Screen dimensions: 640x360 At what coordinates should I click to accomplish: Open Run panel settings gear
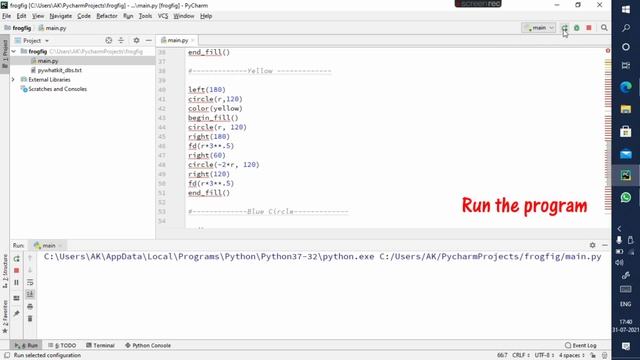click(593, 245)
